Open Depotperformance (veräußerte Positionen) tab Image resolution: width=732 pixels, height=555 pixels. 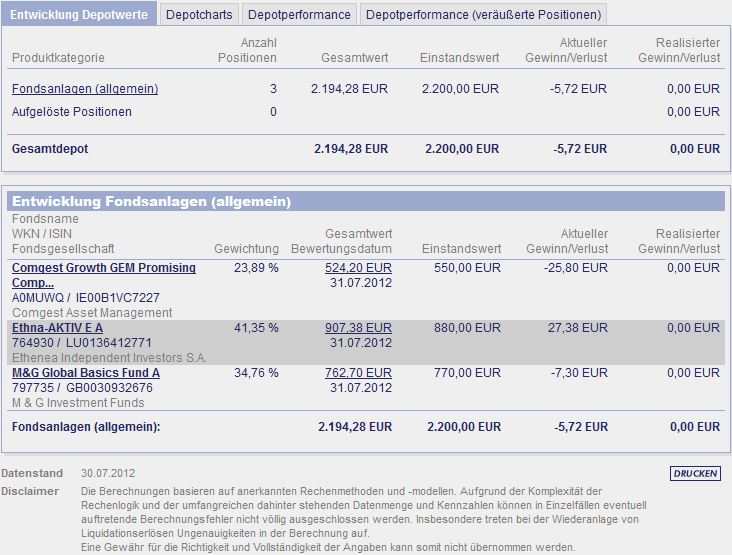point(483,14)
